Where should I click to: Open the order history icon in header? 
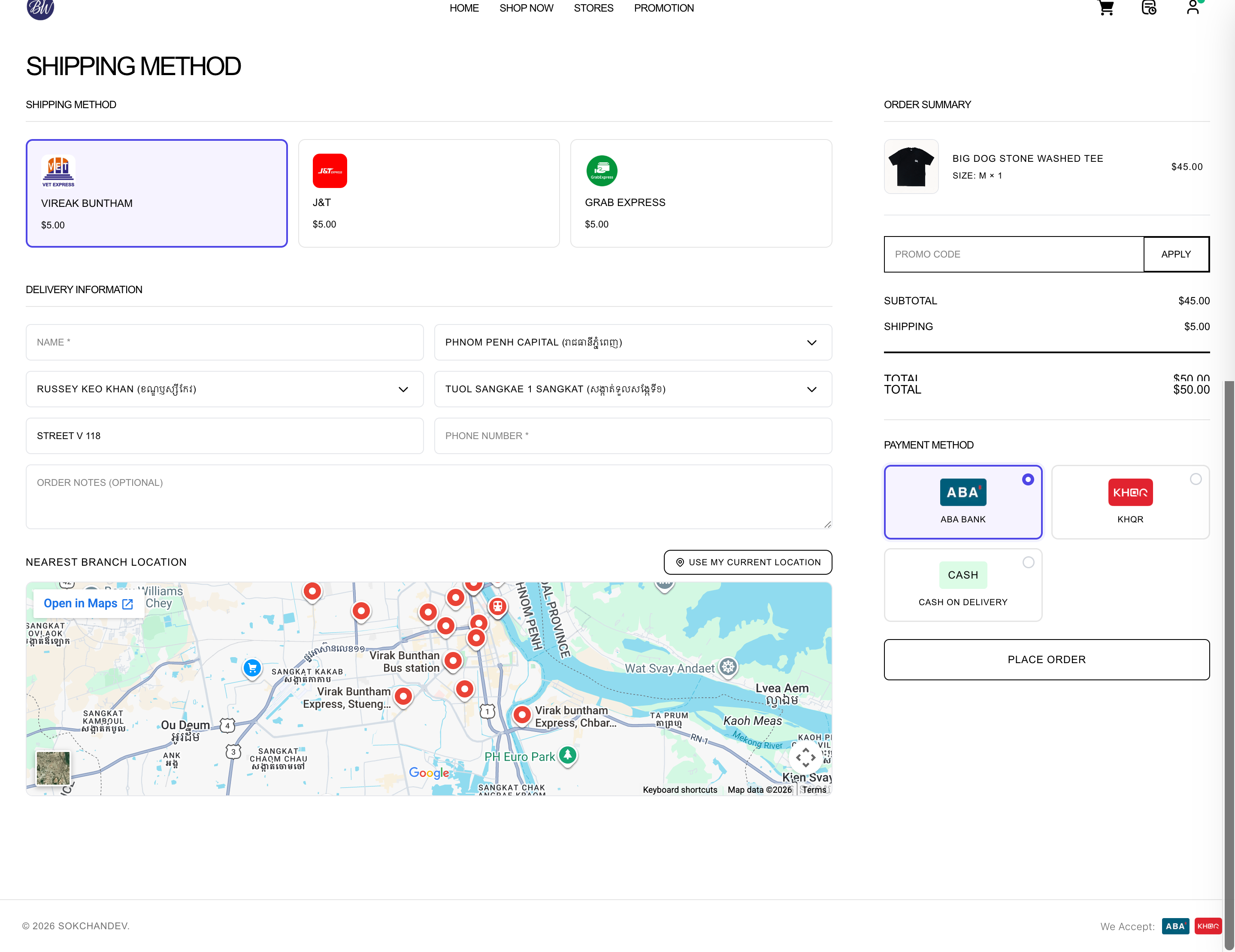[1148, 8]
